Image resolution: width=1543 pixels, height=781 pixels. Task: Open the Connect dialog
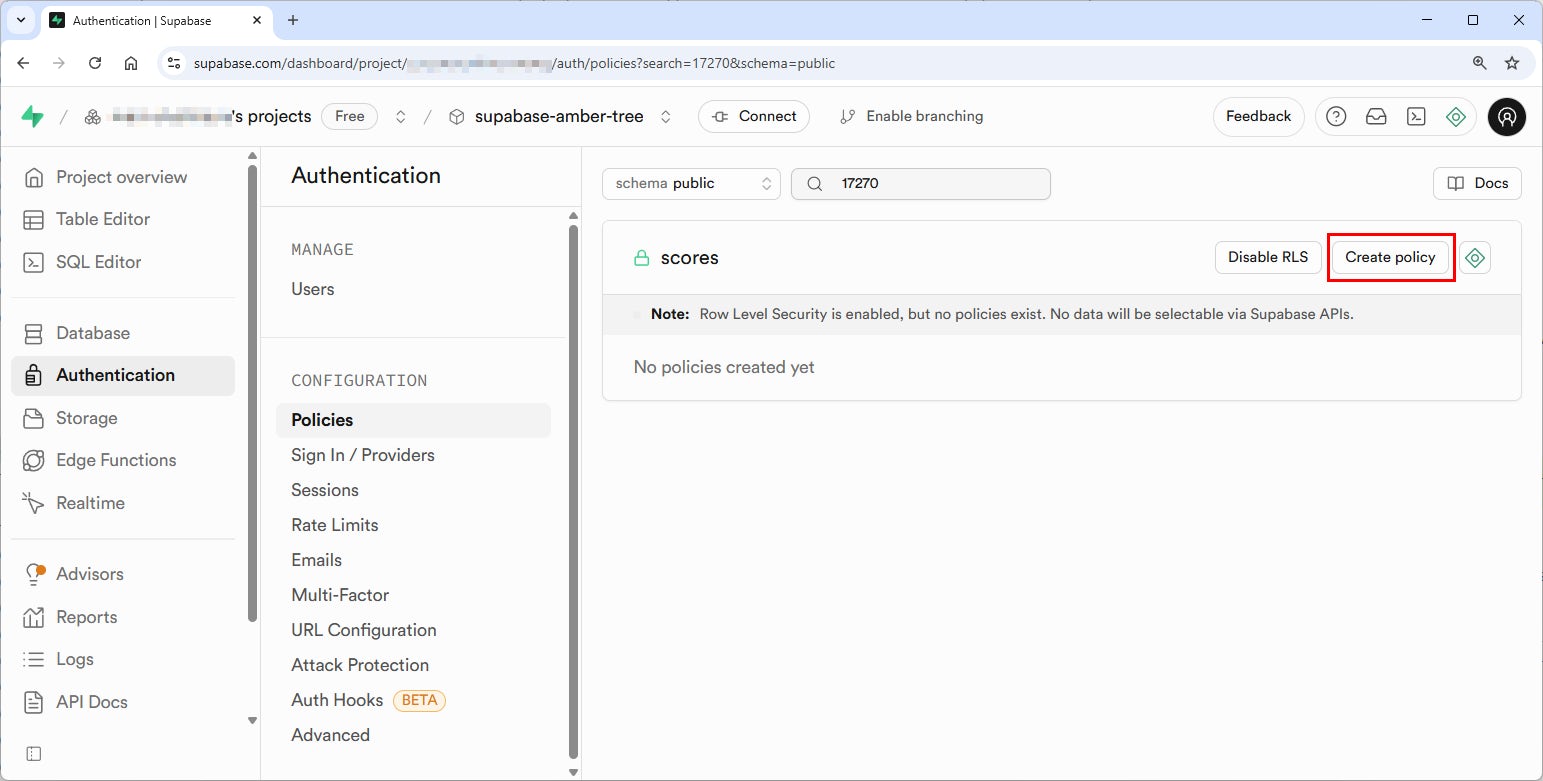[754, 116]
